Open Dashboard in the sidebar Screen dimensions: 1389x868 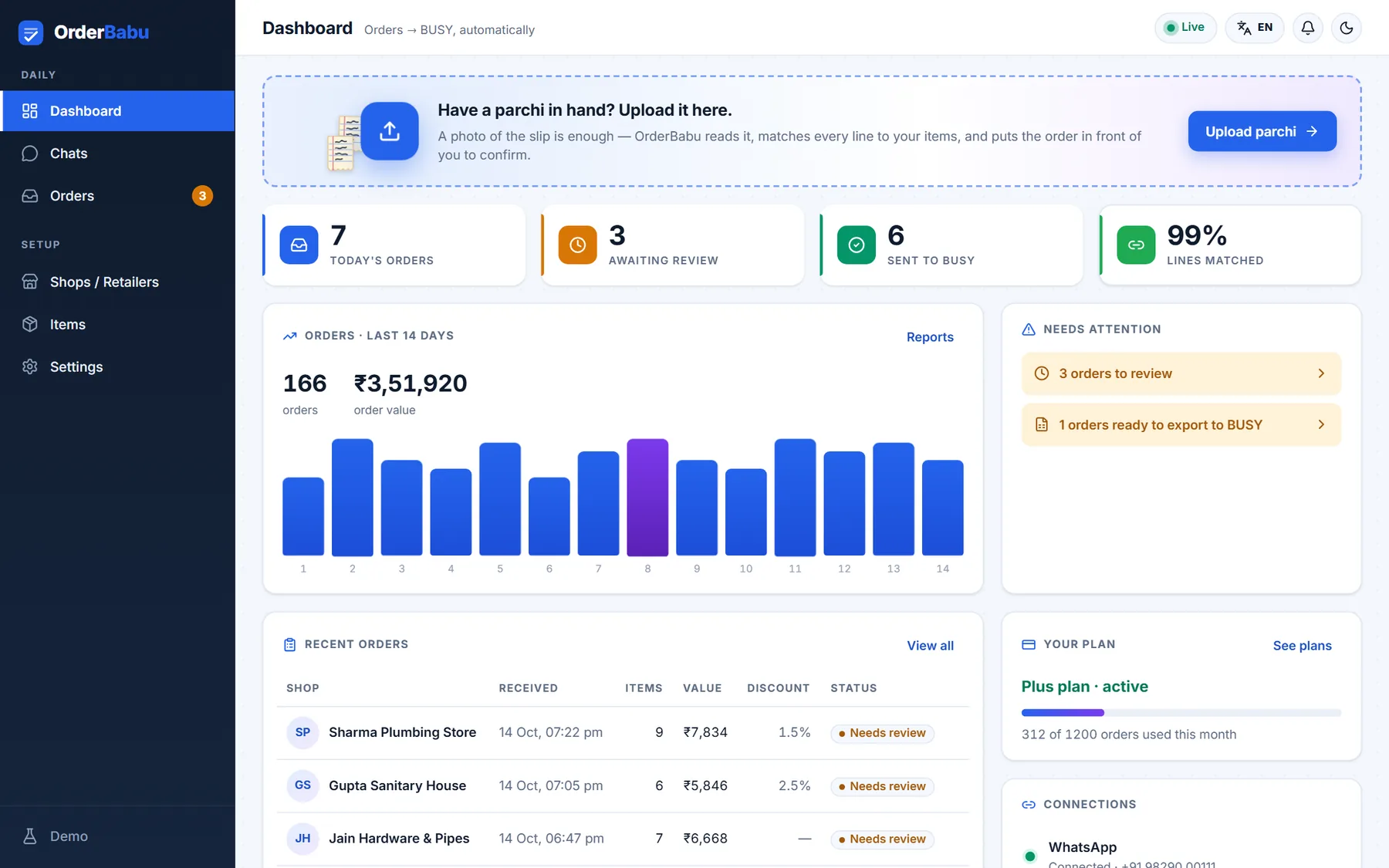(x=117, y=111)
